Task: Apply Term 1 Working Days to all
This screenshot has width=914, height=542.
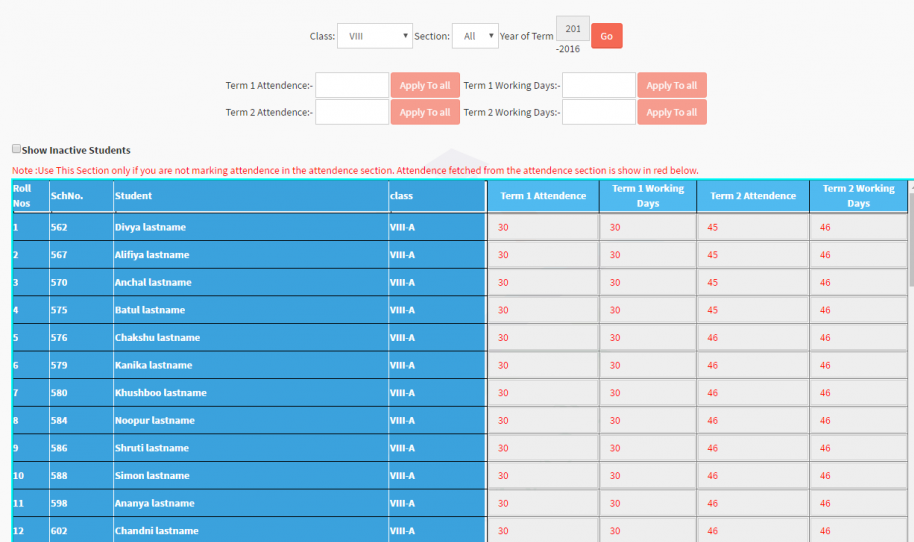Action: click(x=671, y=85)
